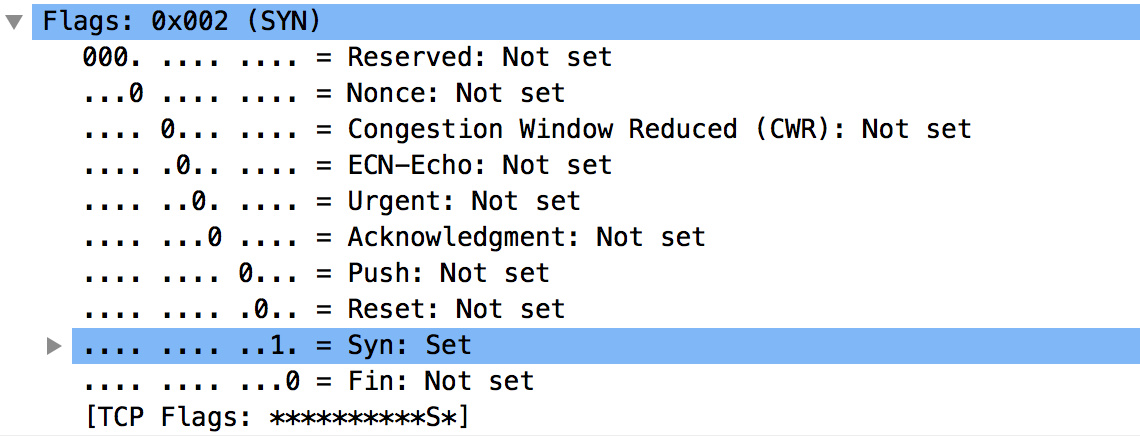The width and height of the screenshot is (1140, 436).
Task: Select Congestion Window Reduced (CWR) row
Action: pyautogui.click(x=659, y=129)
